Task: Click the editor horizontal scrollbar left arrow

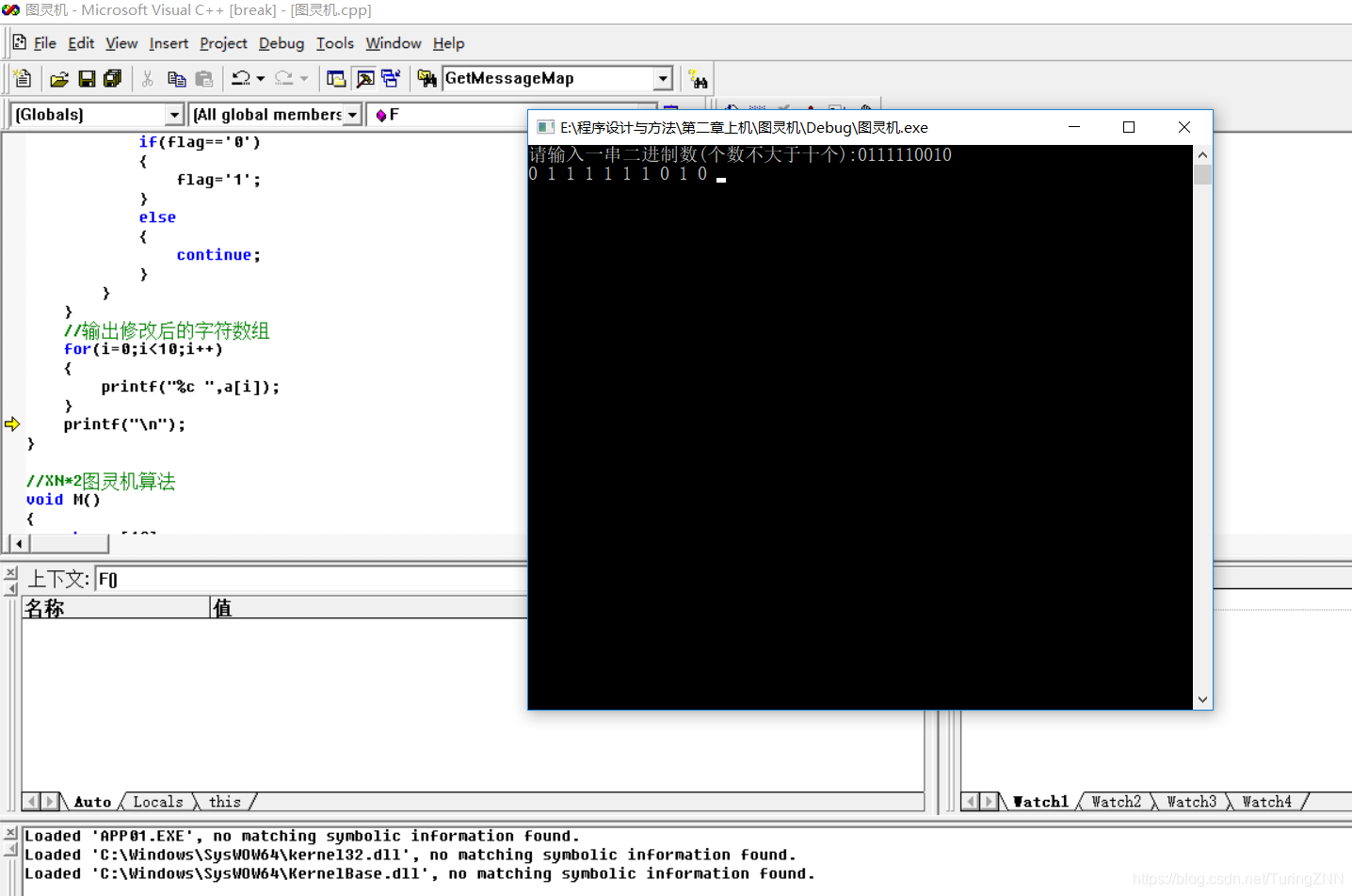Action: pyautogui.click(x=19, y=543)
